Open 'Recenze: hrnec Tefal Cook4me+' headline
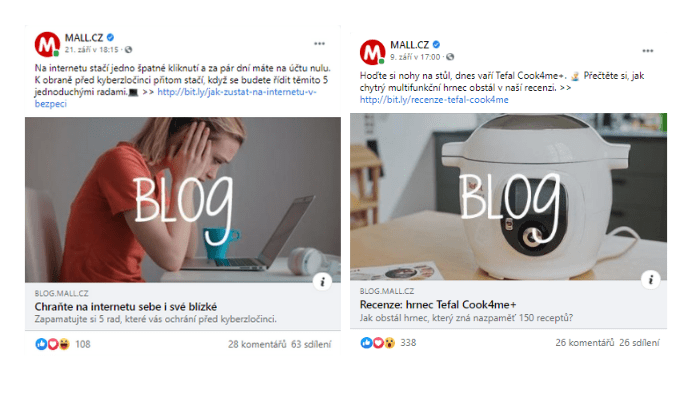690x400 pixels. [438, 305]
